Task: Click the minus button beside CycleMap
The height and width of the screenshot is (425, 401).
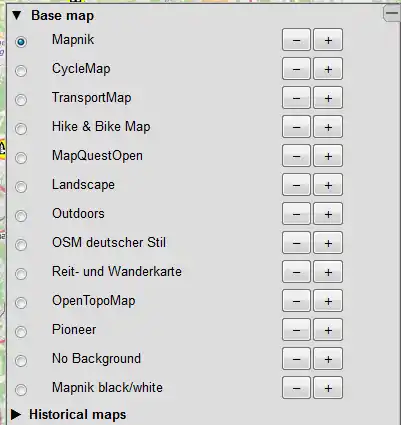Action: (x=296, y=69)
